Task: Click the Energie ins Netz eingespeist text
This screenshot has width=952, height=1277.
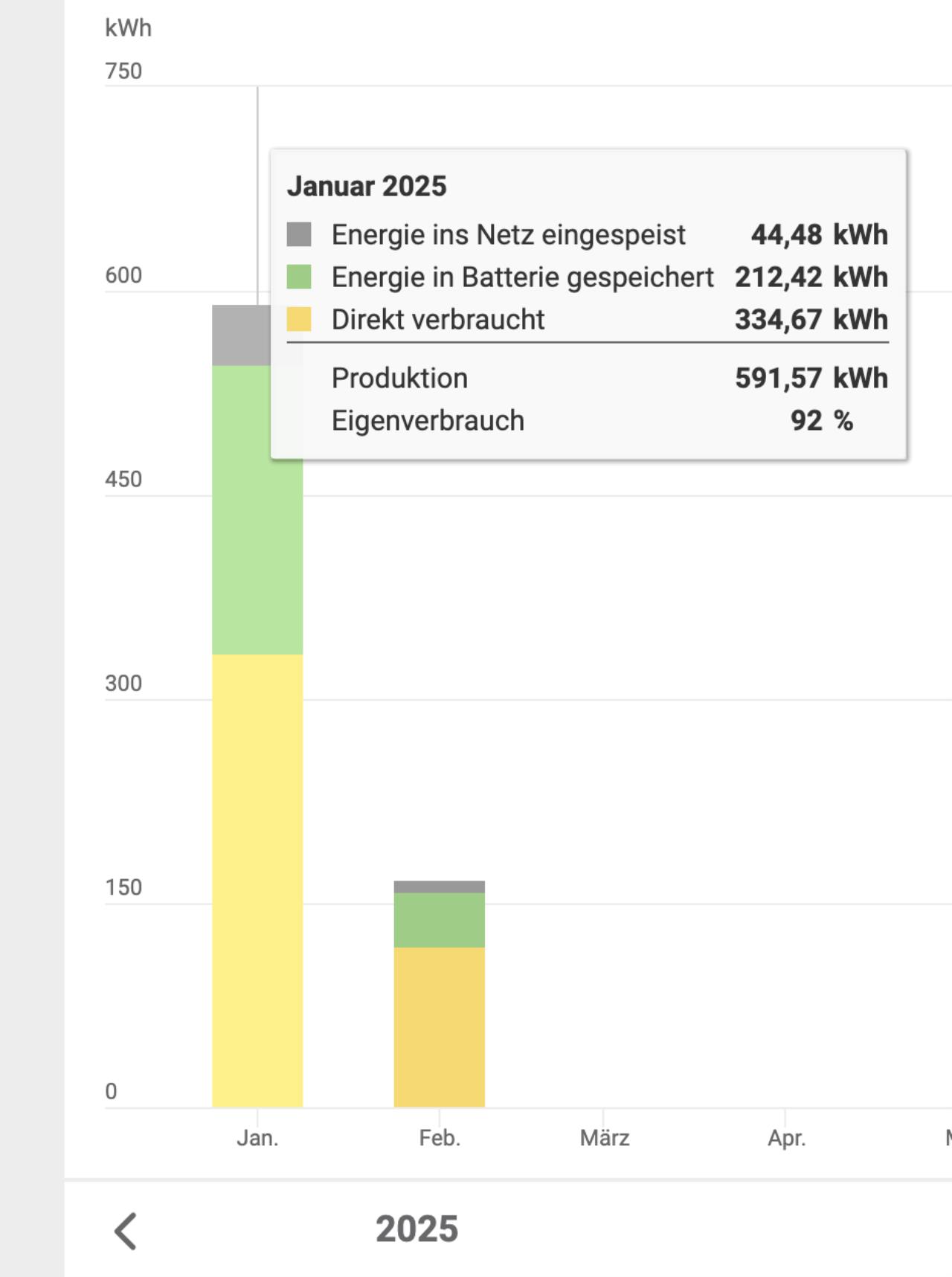Action: pos(508,234)
